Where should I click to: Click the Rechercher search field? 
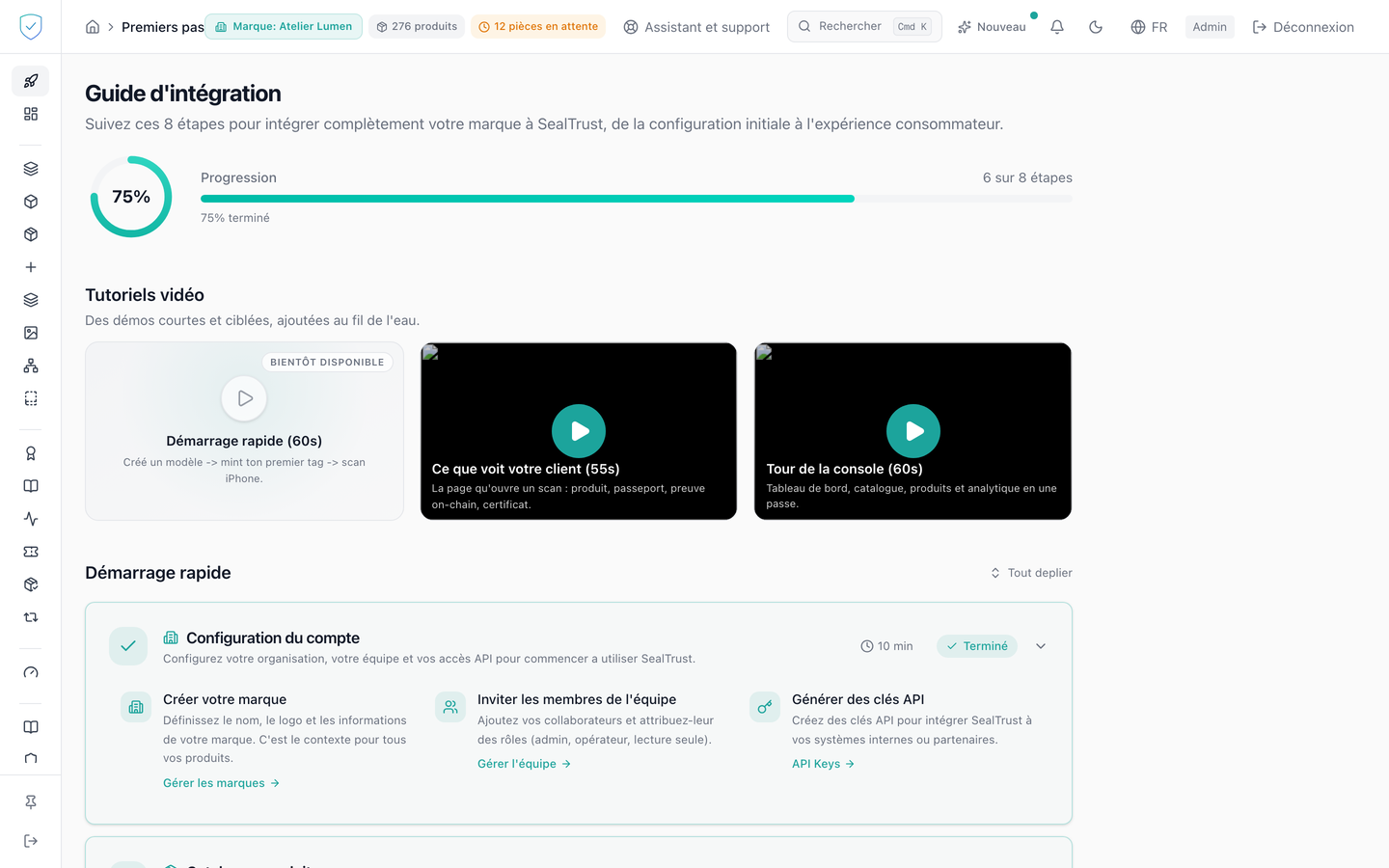pyautogui.click(x=864, y=27)
